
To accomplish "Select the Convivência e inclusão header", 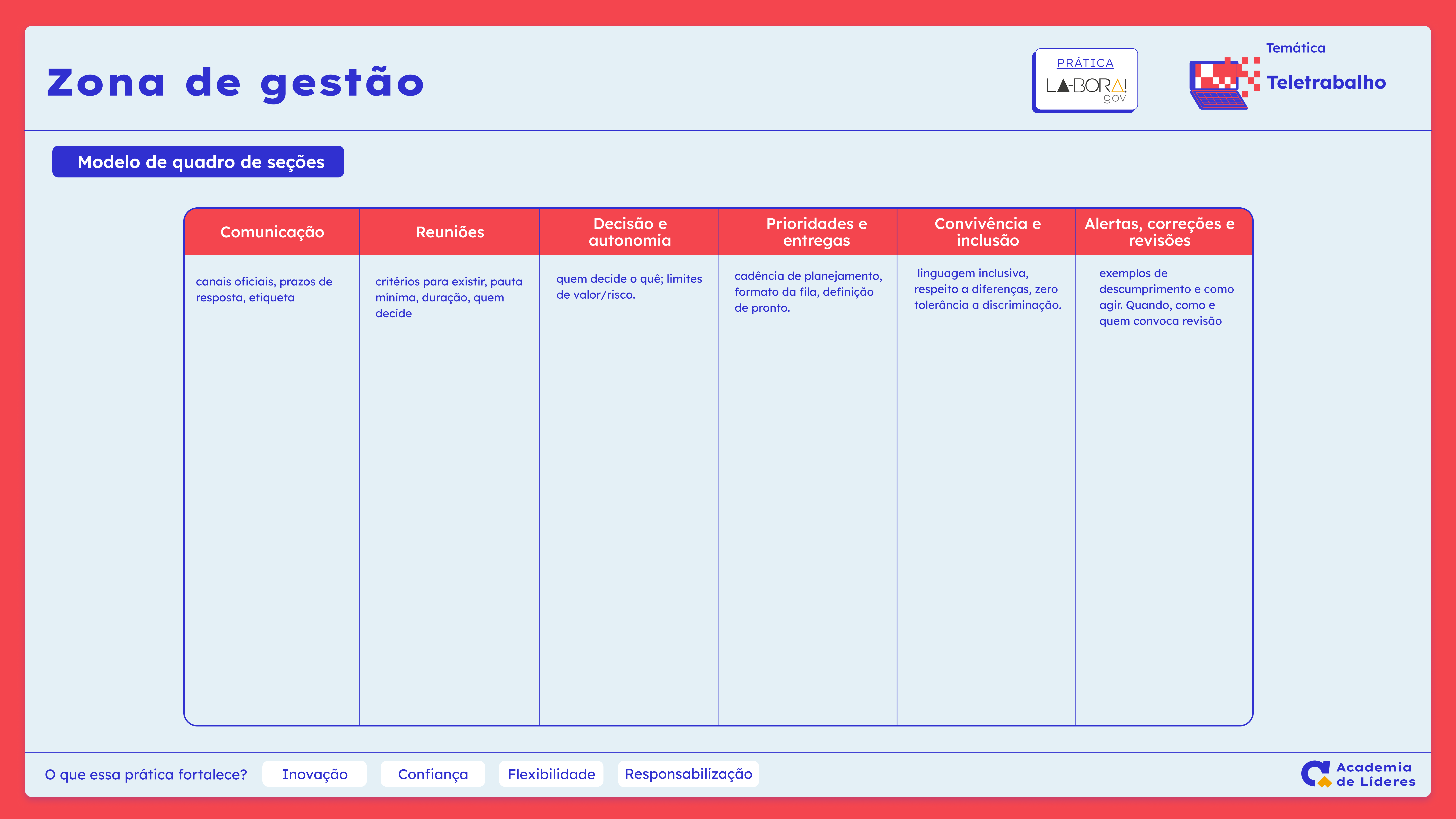I will (987, 232).
